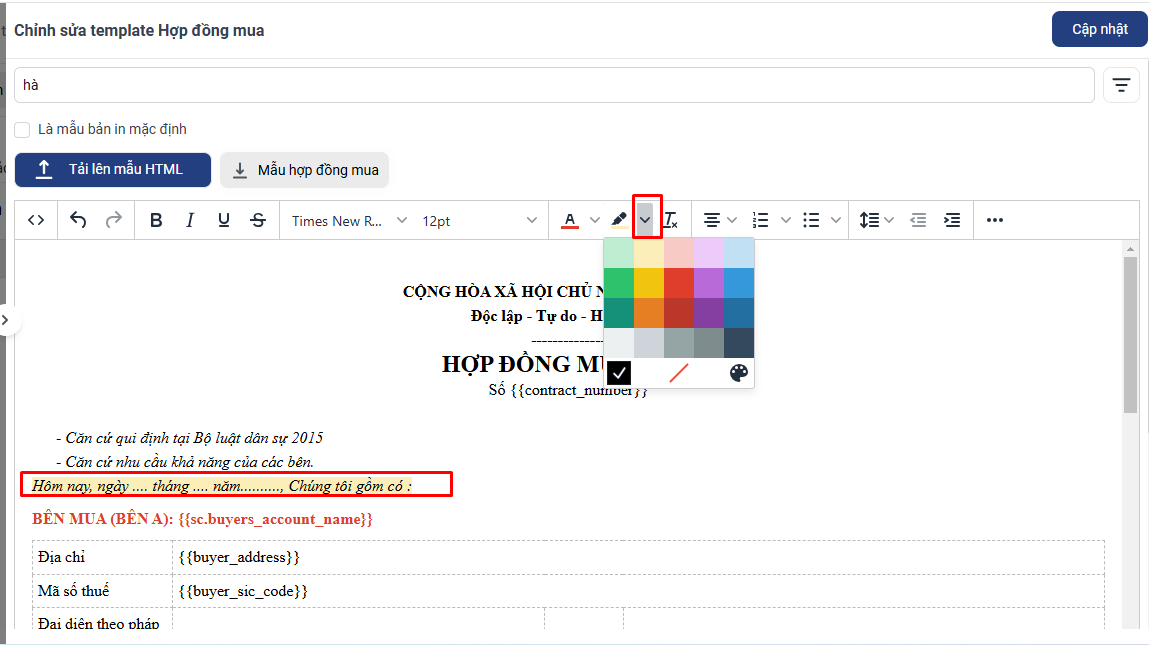Viewport: 1149px width, 645px height.
Task: Apply italic formatting
Action: pos(190,221)
